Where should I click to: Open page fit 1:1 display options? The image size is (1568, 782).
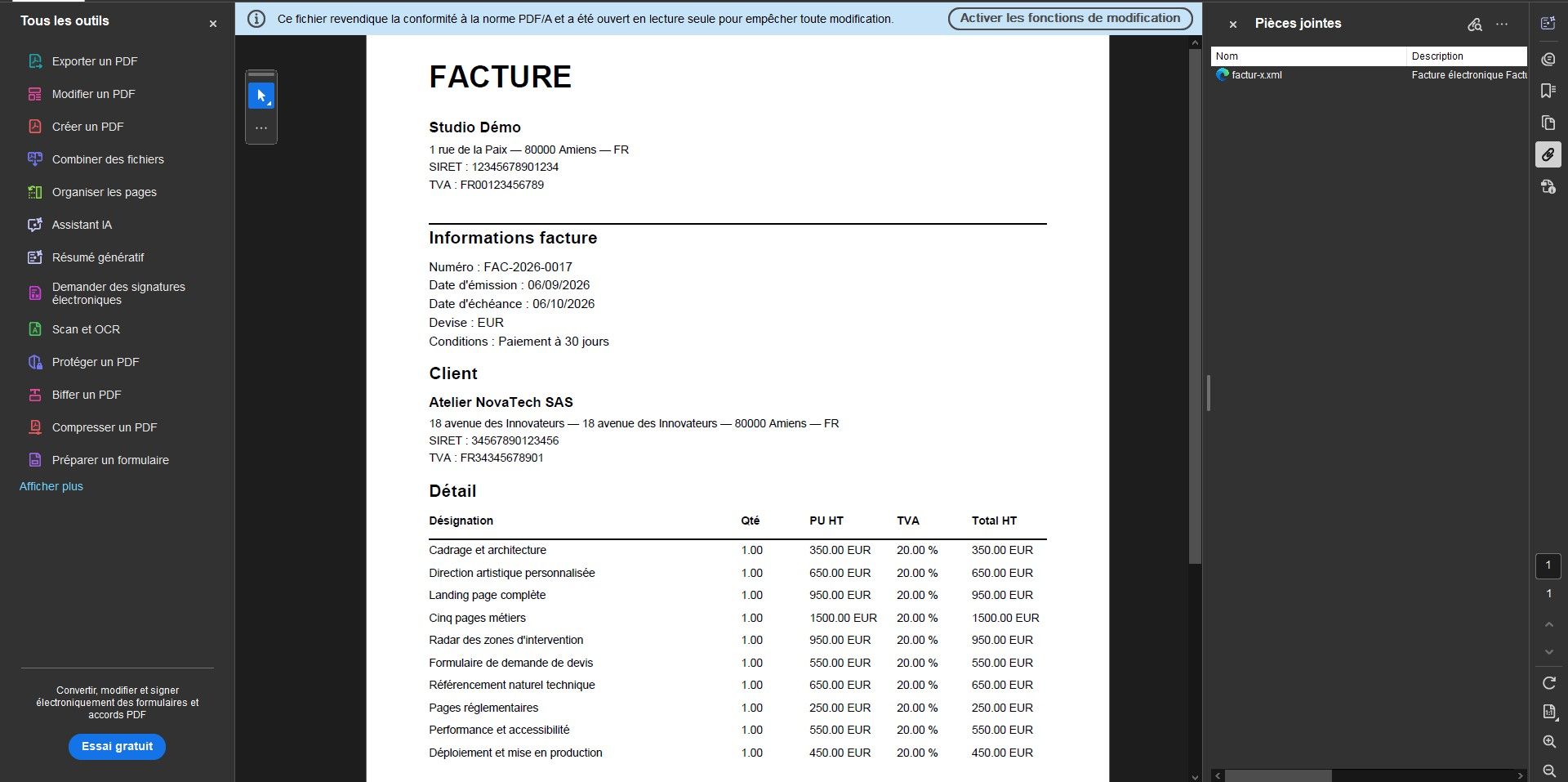point(1549,712)
